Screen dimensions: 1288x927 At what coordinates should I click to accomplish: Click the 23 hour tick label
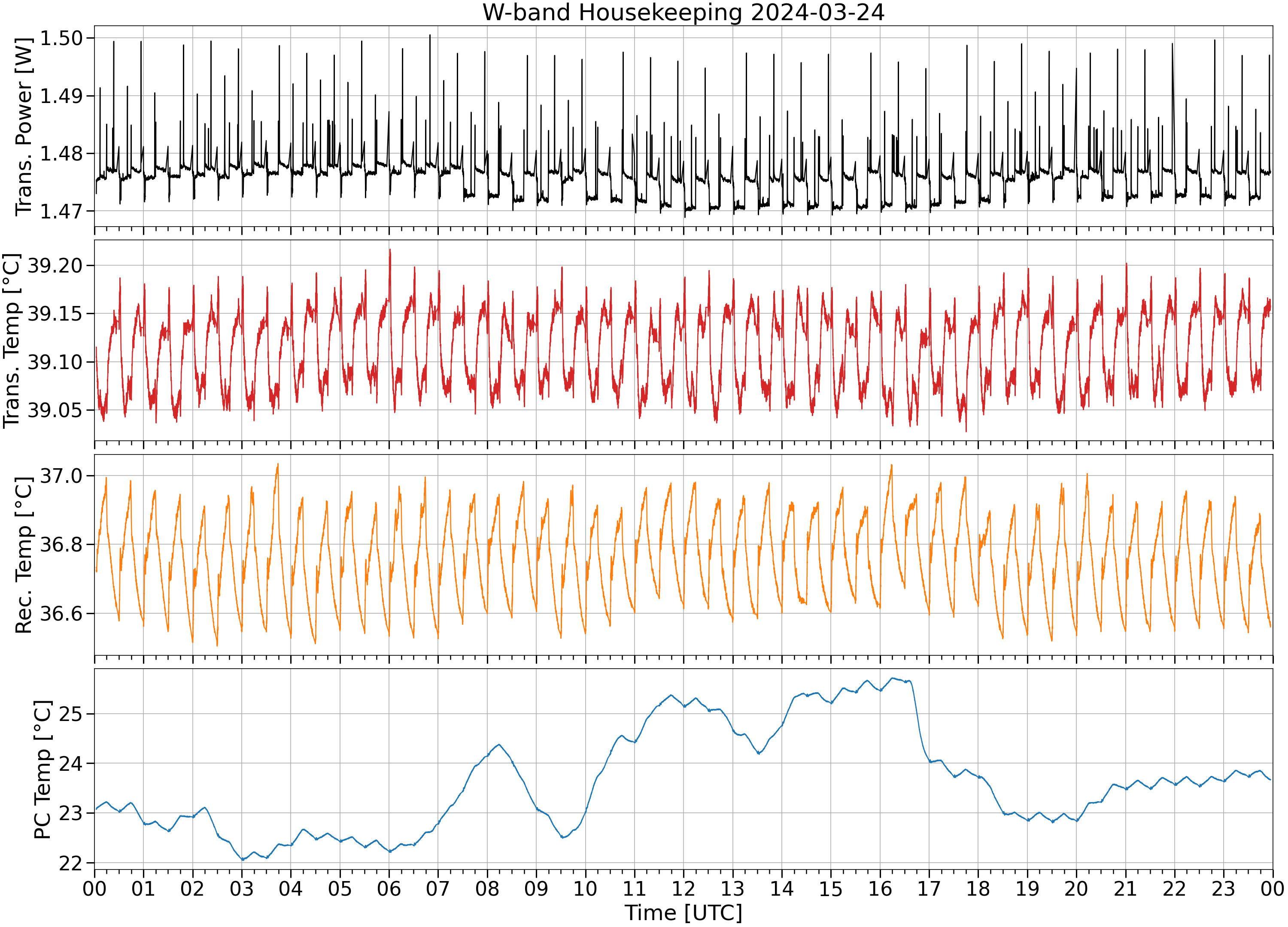(x=1223, y=888)
